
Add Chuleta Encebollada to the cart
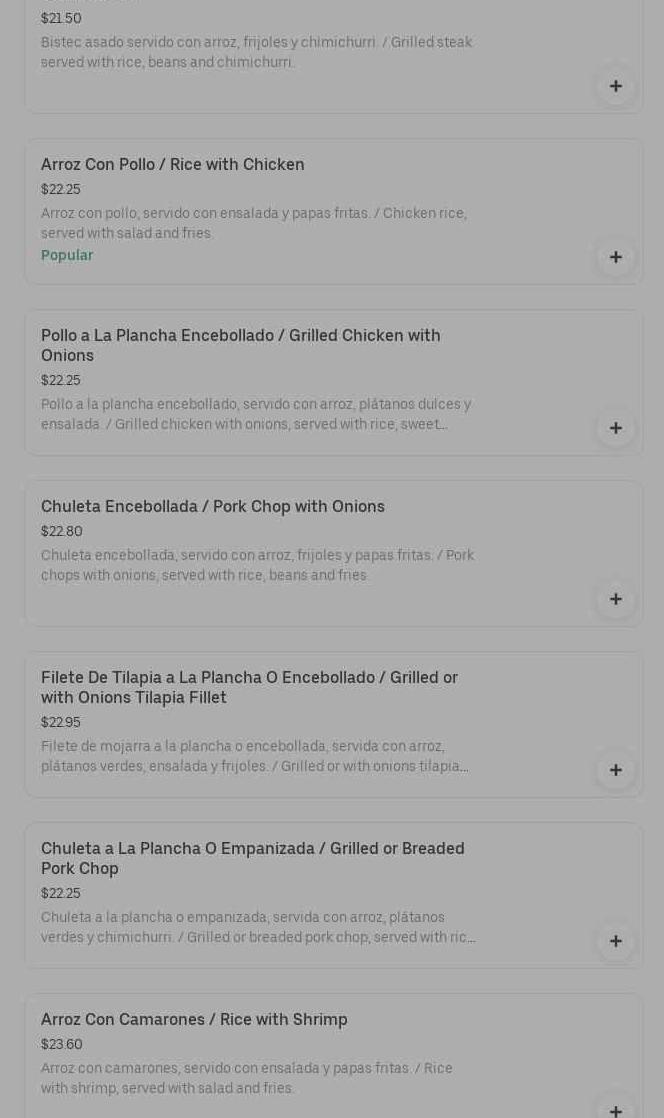pyautogui.click(x=615, y=599)
